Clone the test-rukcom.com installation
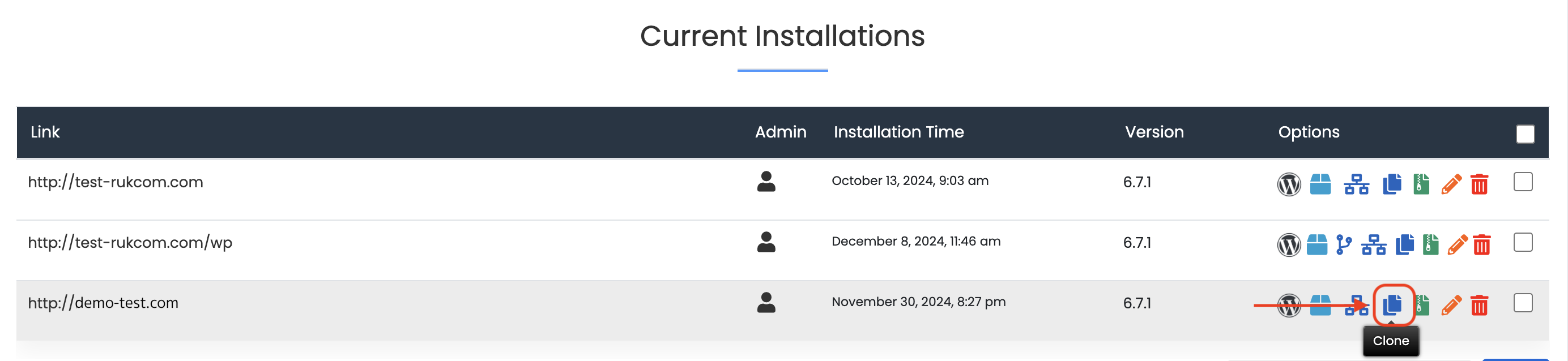Viewport: 1568px width, 361px height. (x=1391, y=184)
